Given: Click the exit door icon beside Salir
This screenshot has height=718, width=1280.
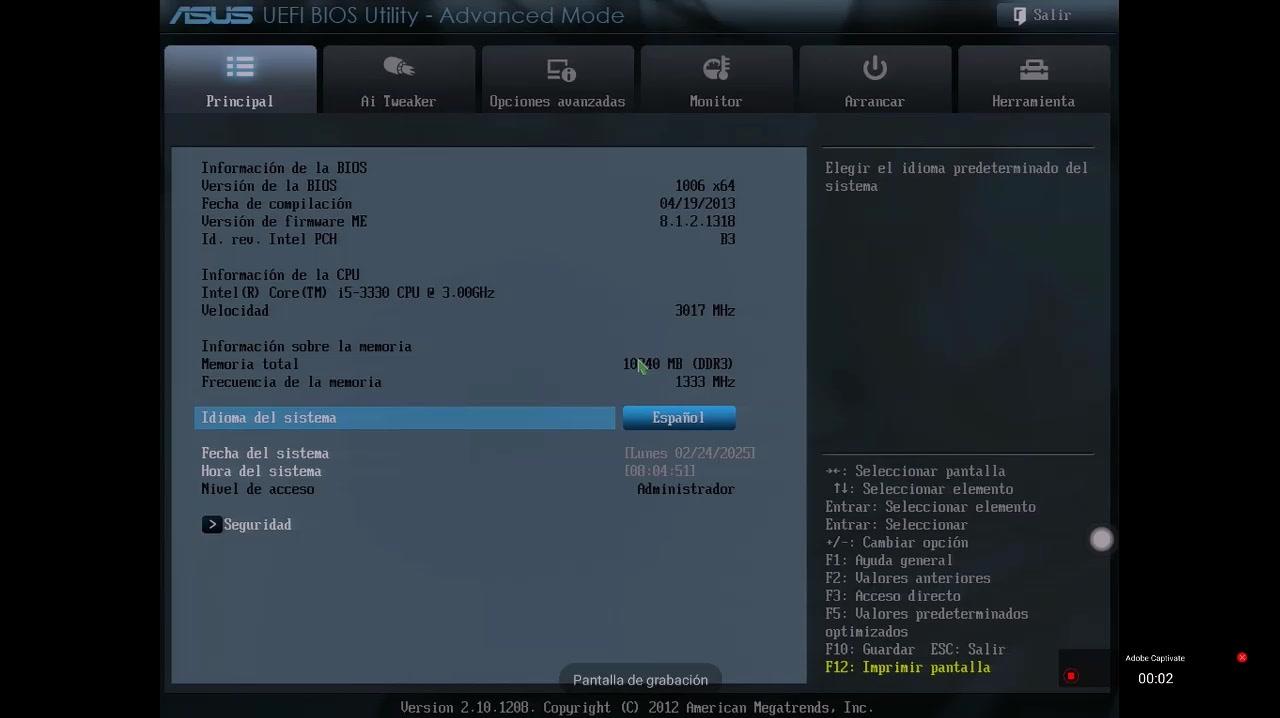Looking at the screenshot, I should tap(1019, 15).
